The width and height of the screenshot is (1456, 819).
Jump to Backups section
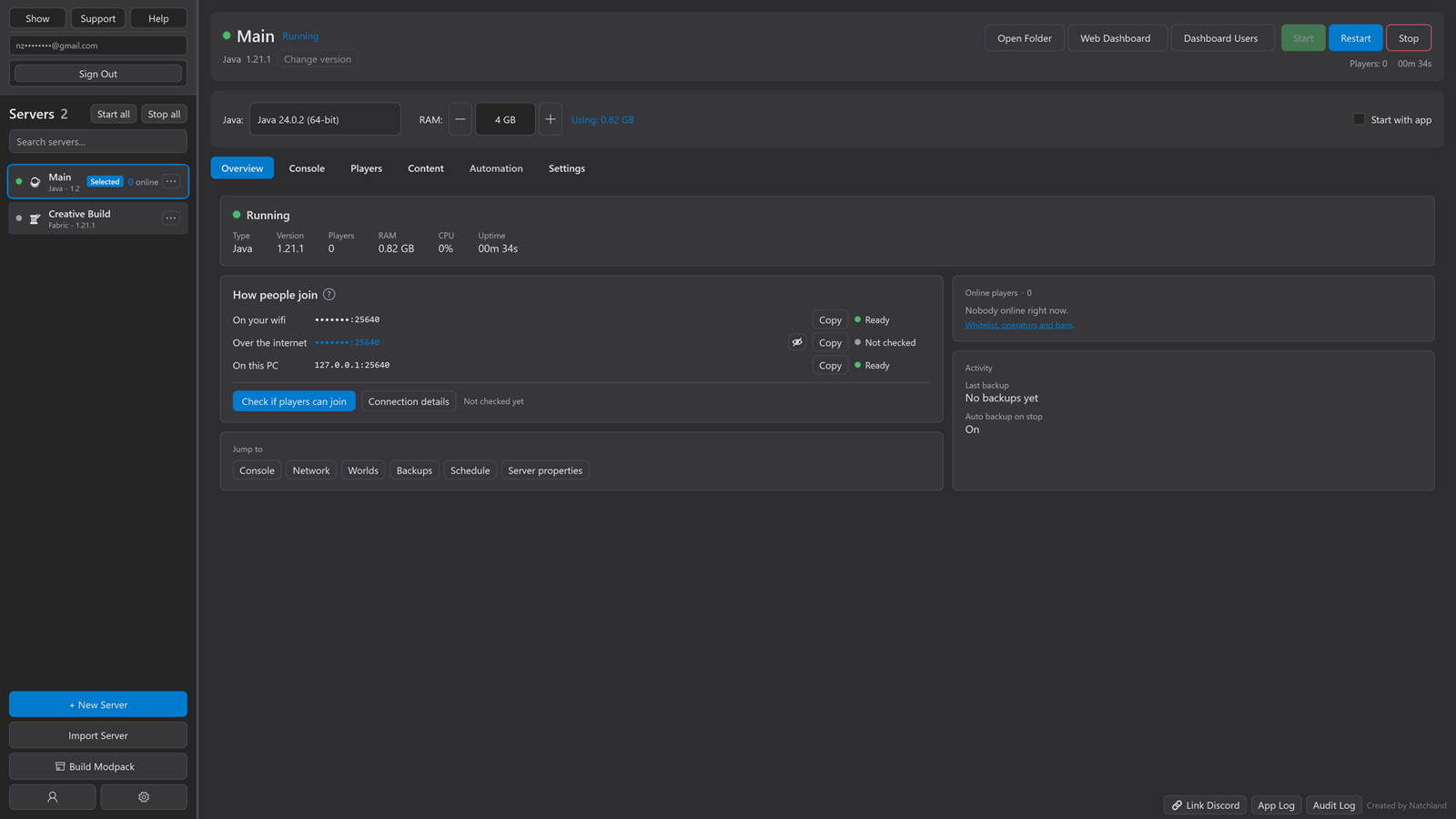414,470
